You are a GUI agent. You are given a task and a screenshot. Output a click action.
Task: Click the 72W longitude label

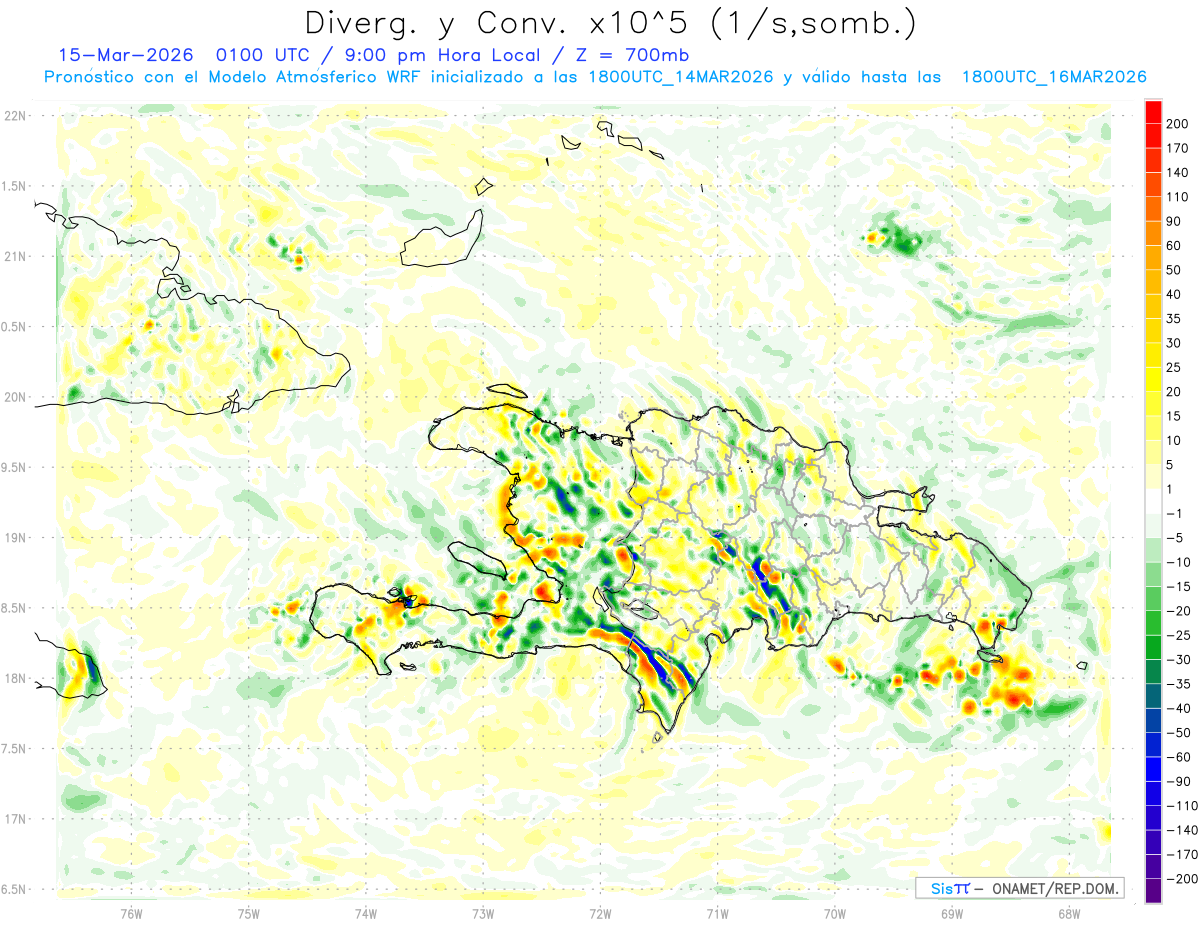point(600,913)
